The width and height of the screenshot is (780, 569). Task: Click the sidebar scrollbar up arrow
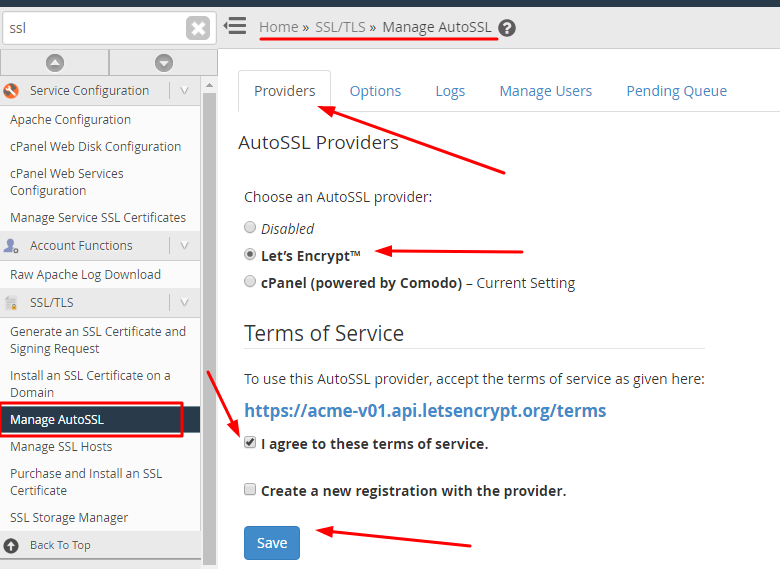(x=209, y=86)
